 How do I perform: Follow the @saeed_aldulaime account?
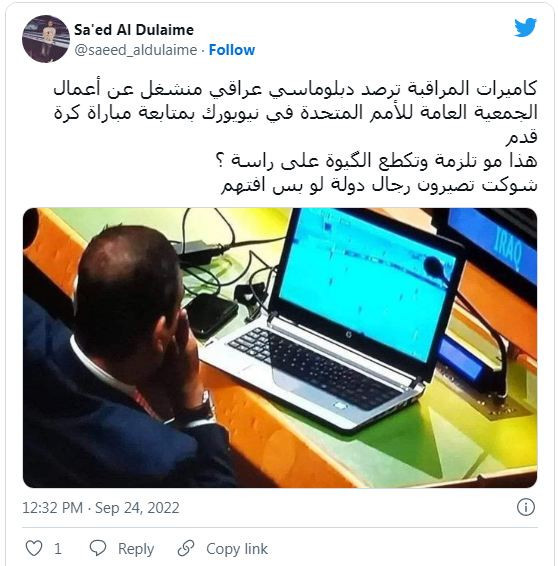point(232,50)
